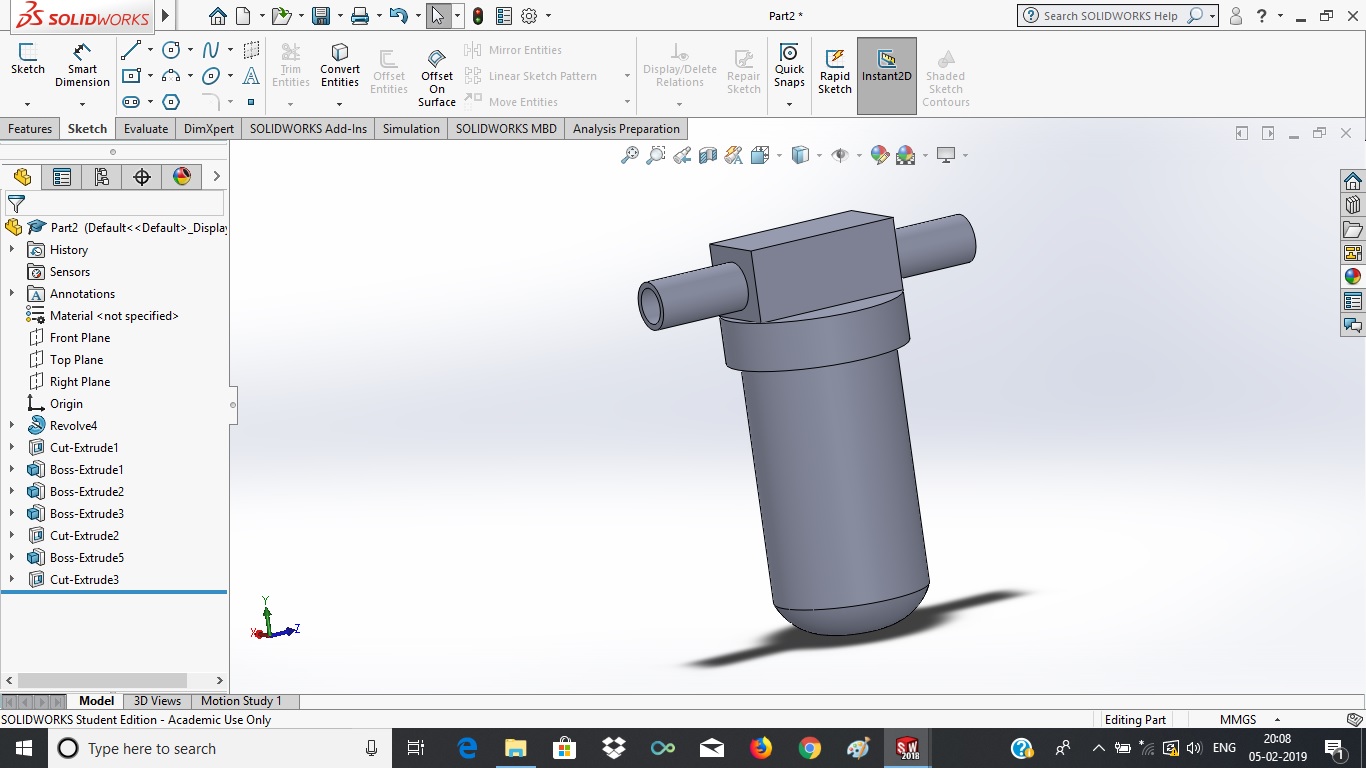This screenshot has height=772, width=1366.
Task: Select Cut-Extrude3 in the feature tree
Action: [x=84, y=580]
